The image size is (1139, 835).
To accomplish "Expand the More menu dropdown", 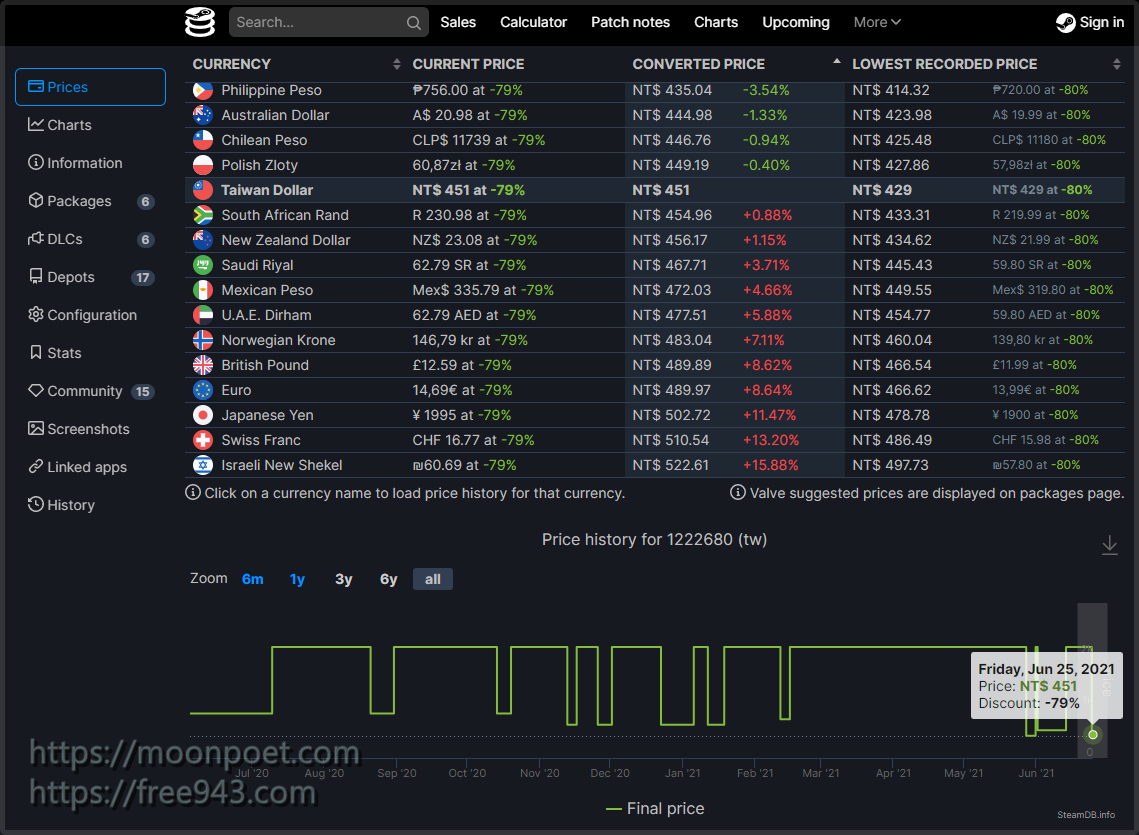I will click(877, 22).
